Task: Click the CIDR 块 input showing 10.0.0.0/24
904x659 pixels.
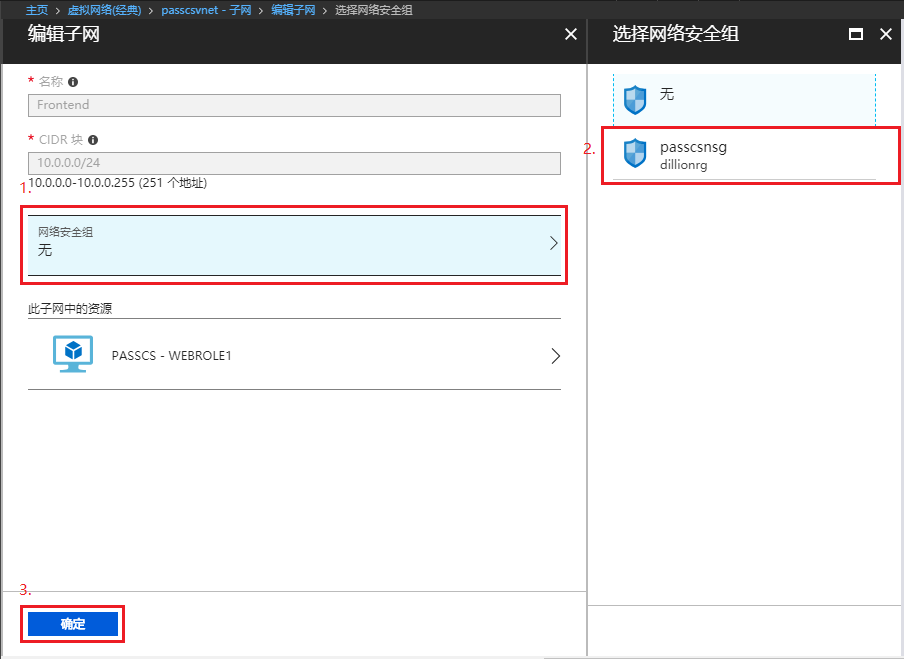Action: (293, 163)
